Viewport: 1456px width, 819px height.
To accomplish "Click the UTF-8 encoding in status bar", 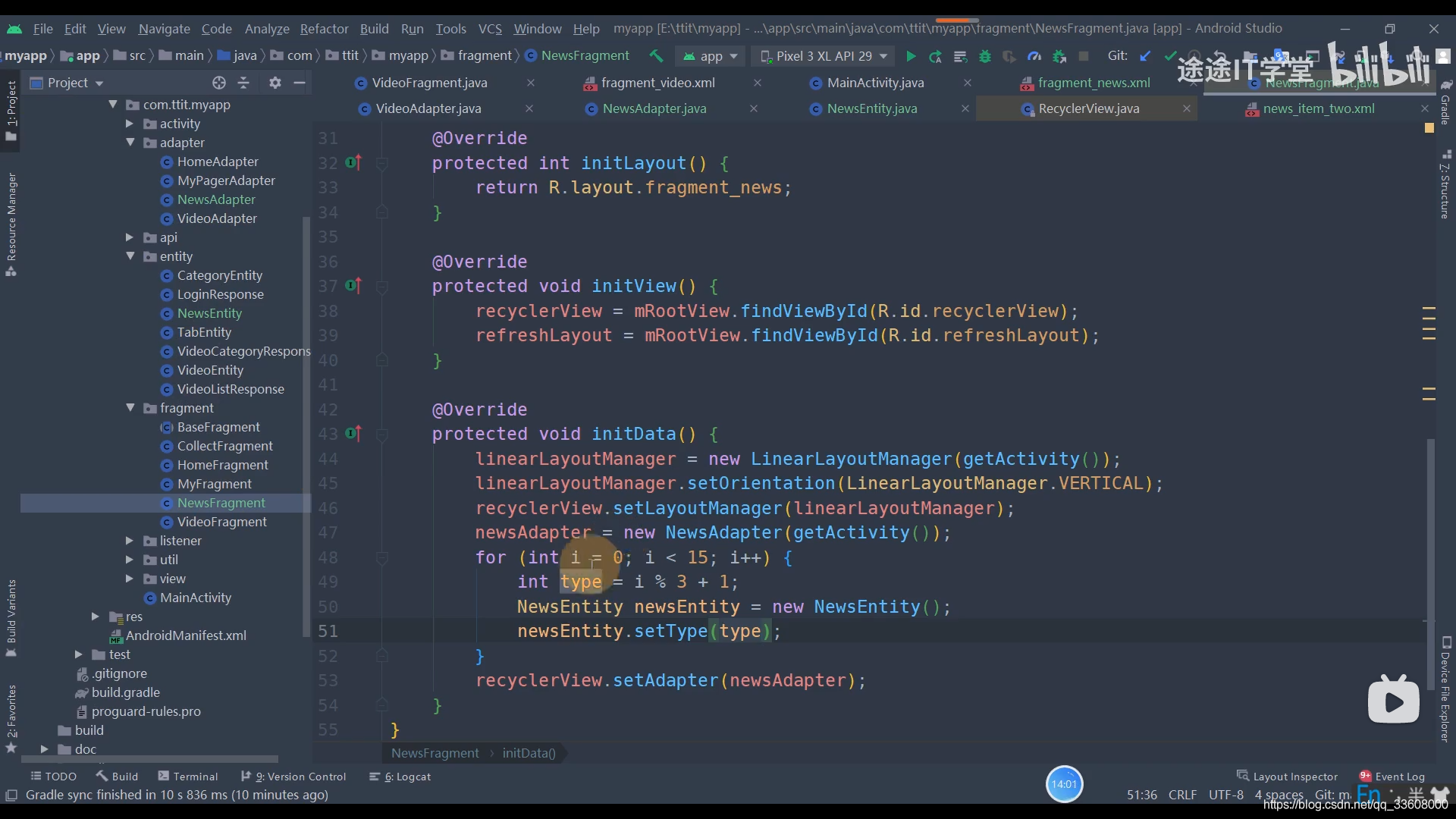I will pos(1225,795).
